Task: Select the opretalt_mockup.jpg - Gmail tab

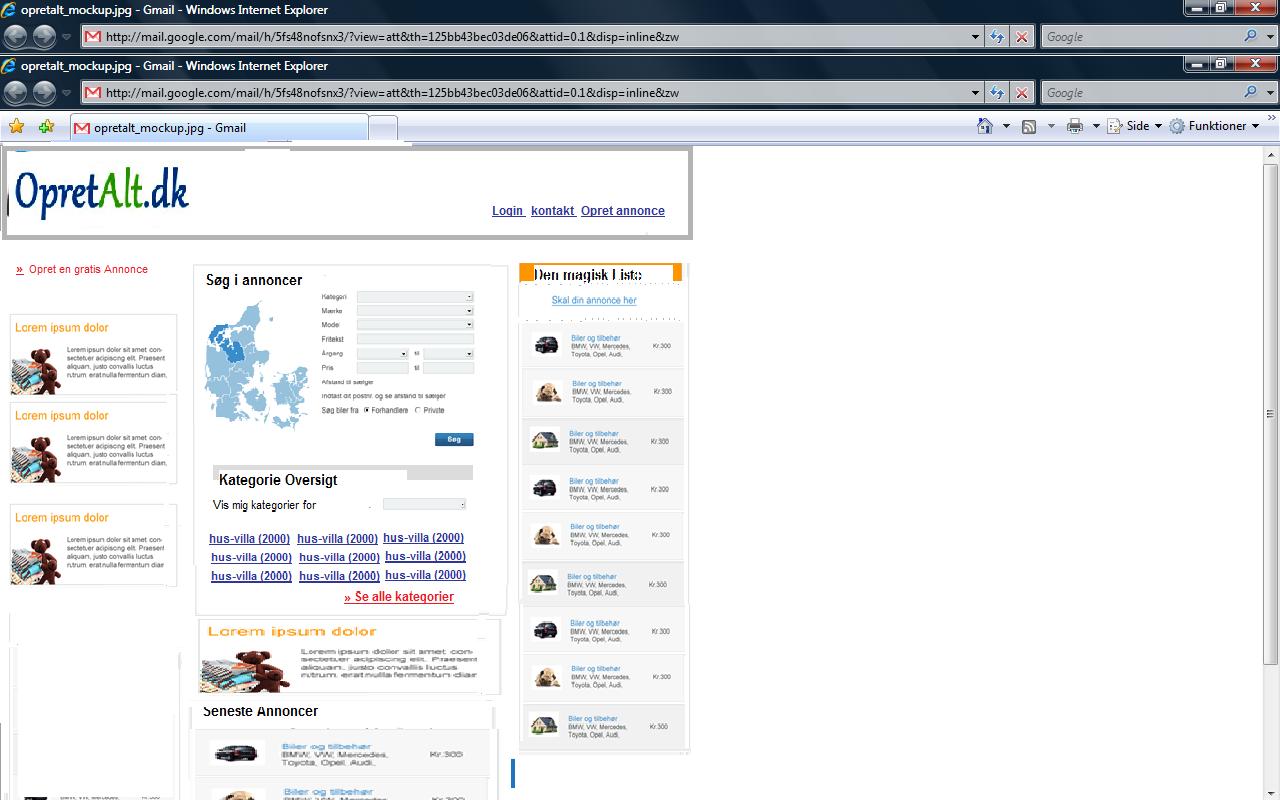Action: 219,128
